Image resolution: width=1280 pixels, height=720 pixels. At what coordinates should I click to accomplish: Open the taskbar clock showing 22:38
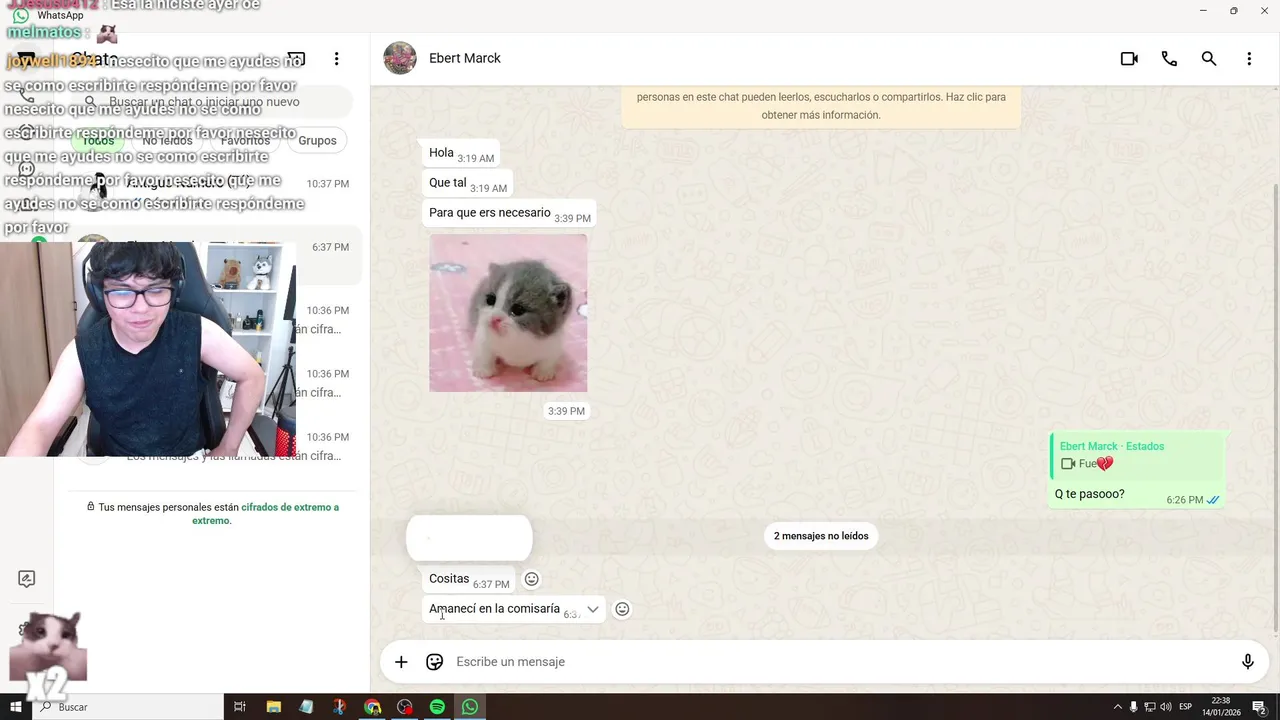tap(1221, 707)
